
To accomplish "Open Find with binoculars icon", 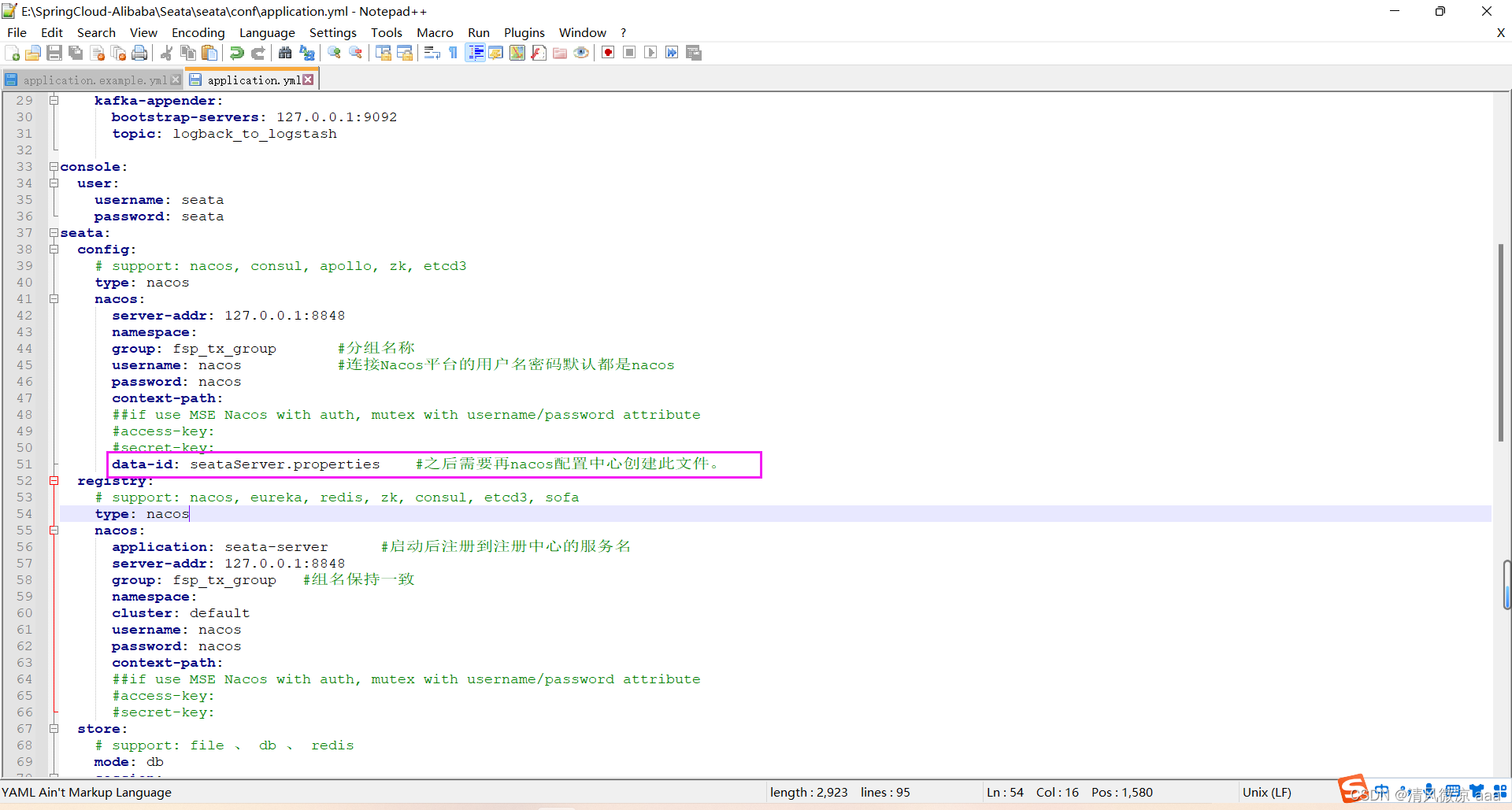I will (x=285, y=53).
